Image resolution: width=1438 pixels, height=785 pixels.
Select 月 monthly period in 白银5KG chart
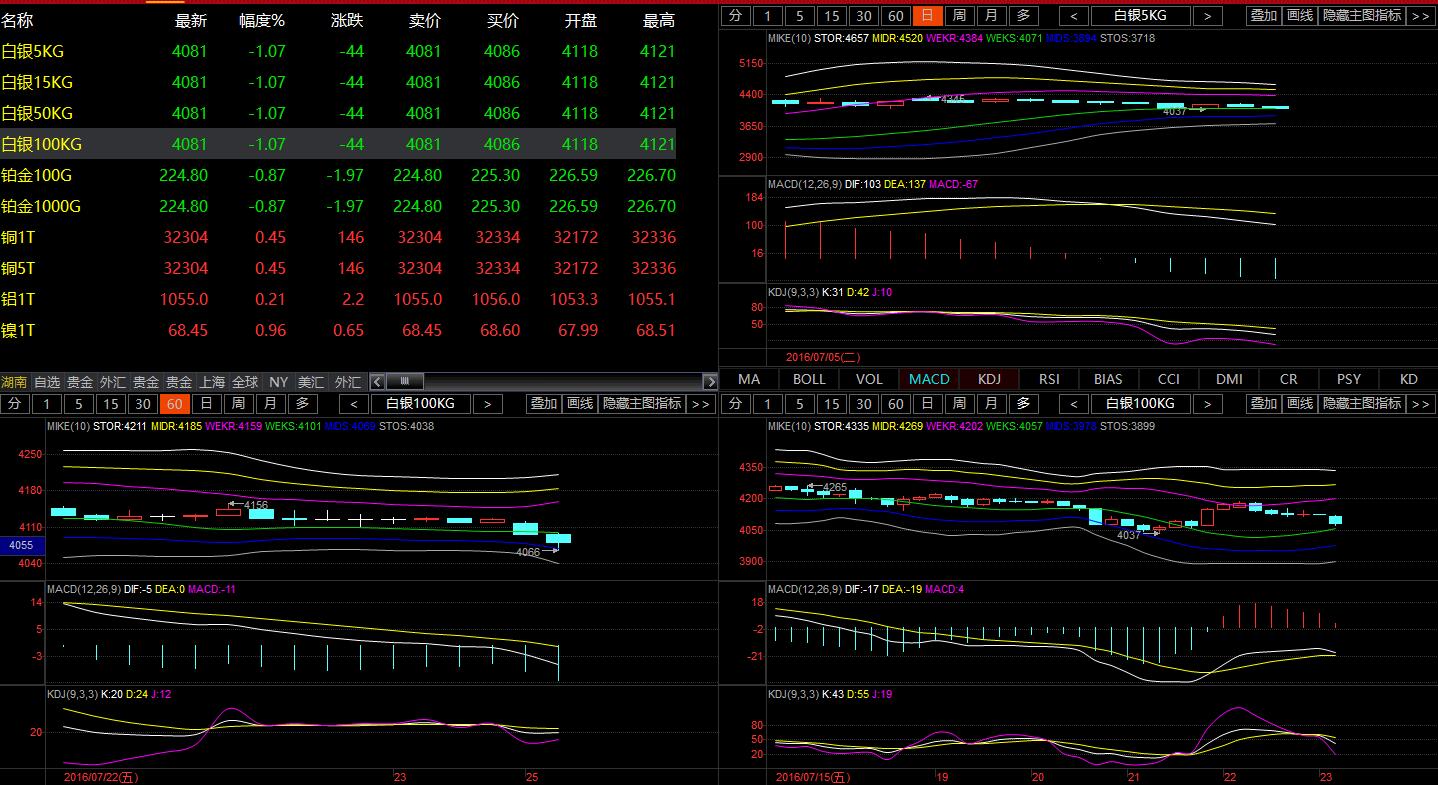(x=990, y=15)
